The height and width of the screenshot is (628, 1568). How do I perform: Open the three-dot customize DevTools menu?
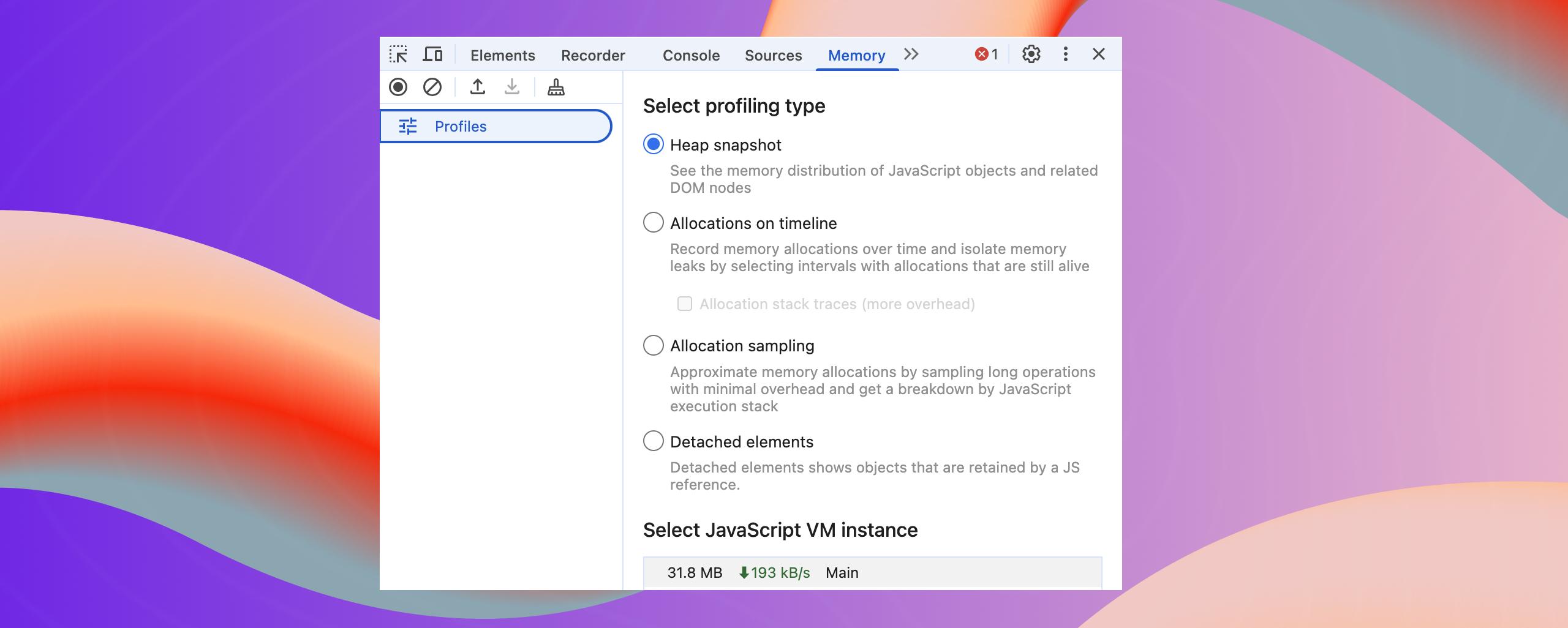point(1066,54)
